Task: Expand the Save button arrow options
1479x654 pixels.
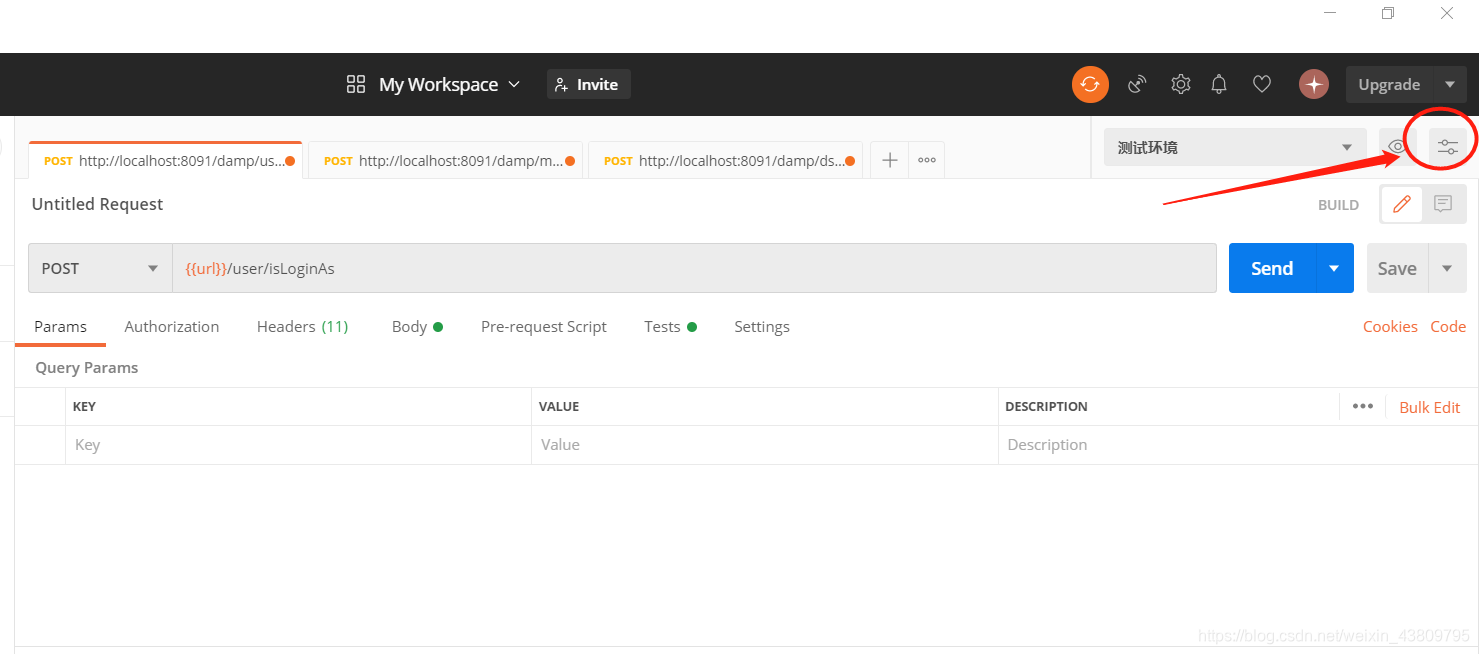Action: tap(1447, 268)
